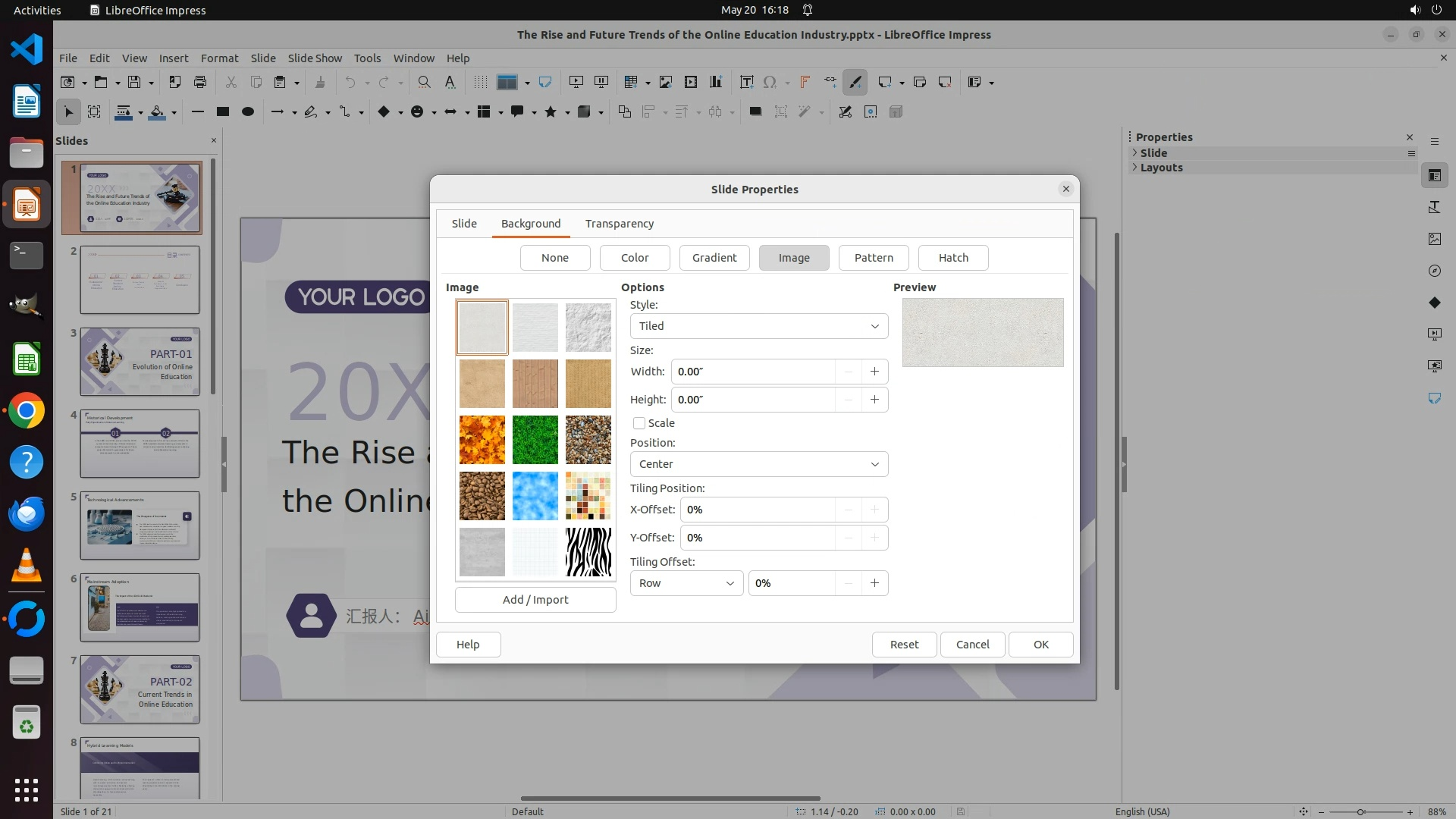
Task: Open the Slide Show menu
Action: (x=315, y=58)
